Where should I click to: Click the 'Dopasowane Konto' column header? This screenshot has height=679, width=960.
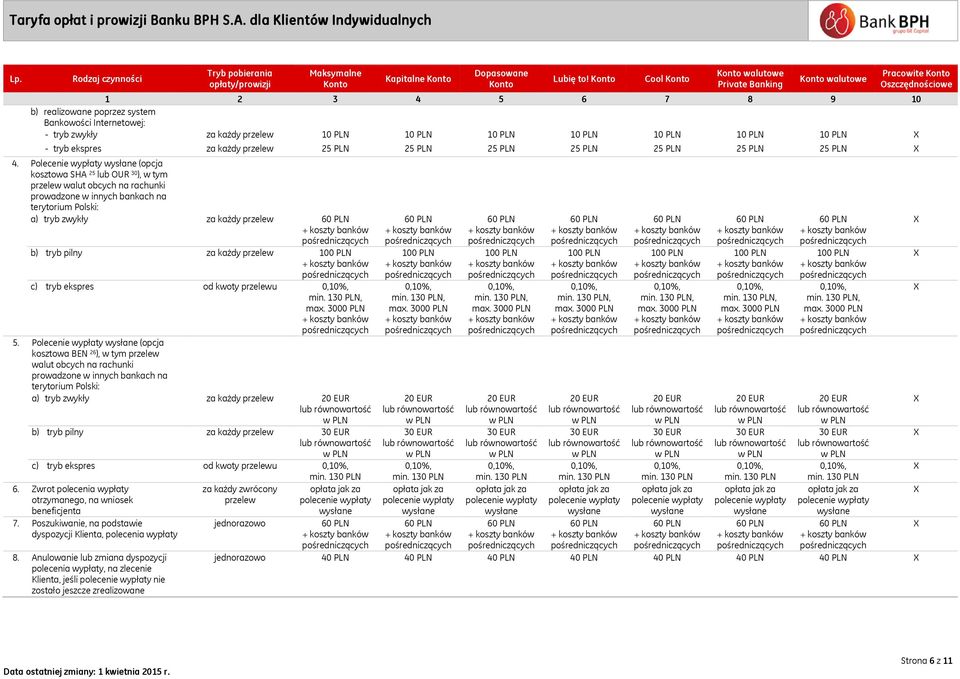(x=501, y=78)
